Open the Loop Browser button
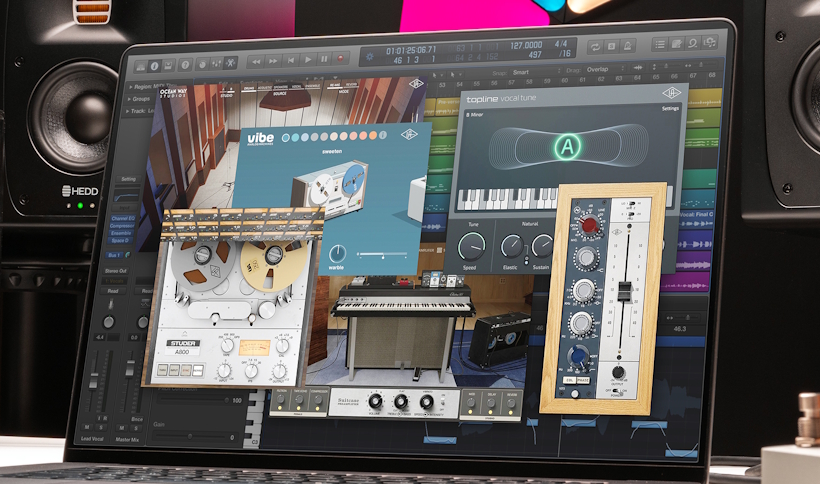 [x=693, y=43]
